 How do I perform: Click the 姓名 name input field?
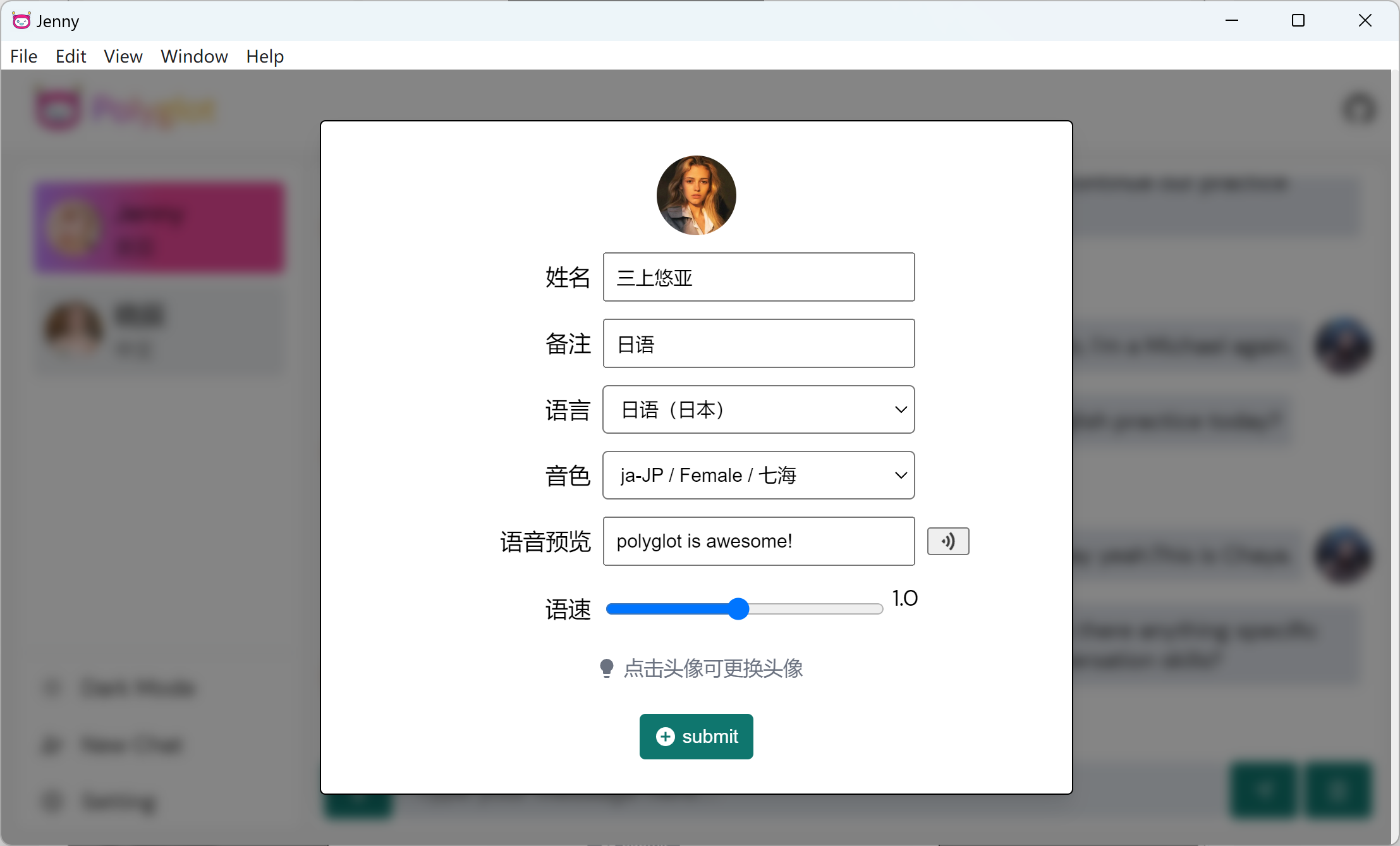pyautogui.click(x=758, y=277)
